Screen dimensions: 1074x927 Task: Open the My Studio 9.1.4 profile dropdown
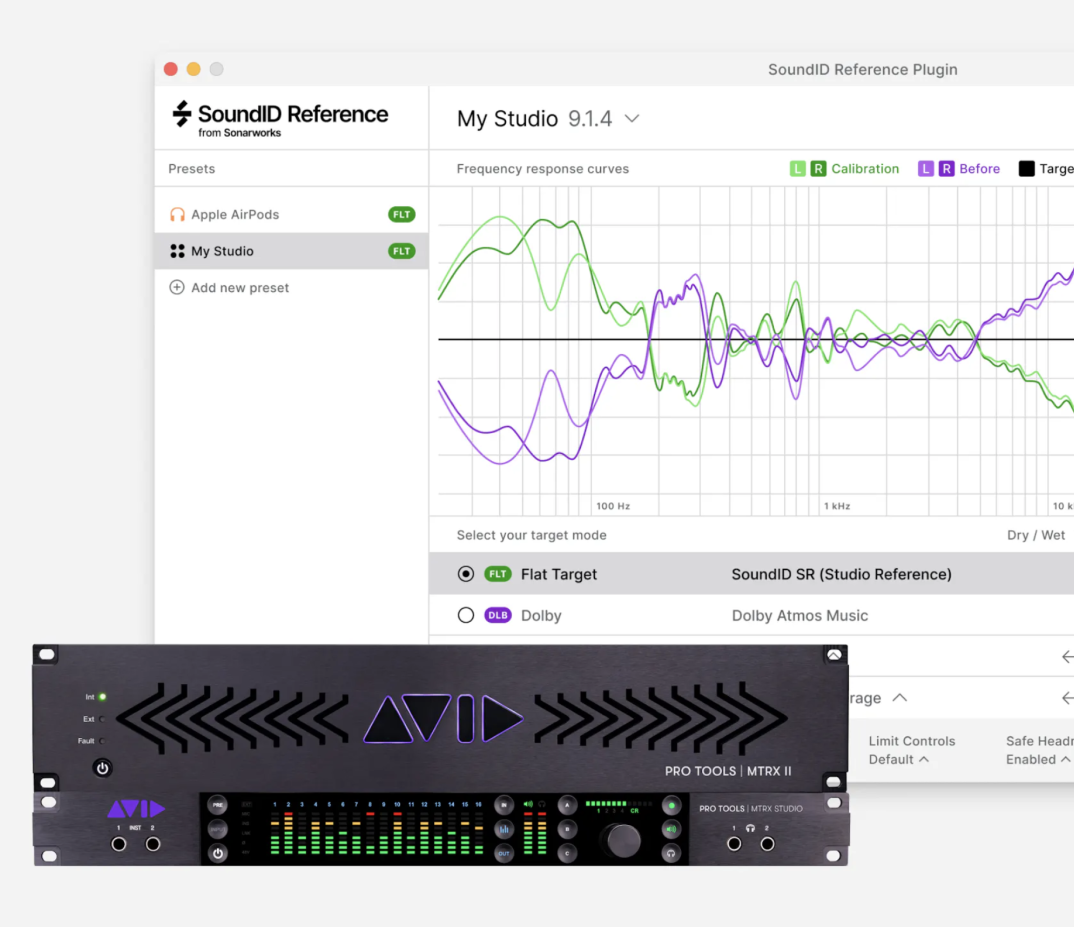pos(548,119)
